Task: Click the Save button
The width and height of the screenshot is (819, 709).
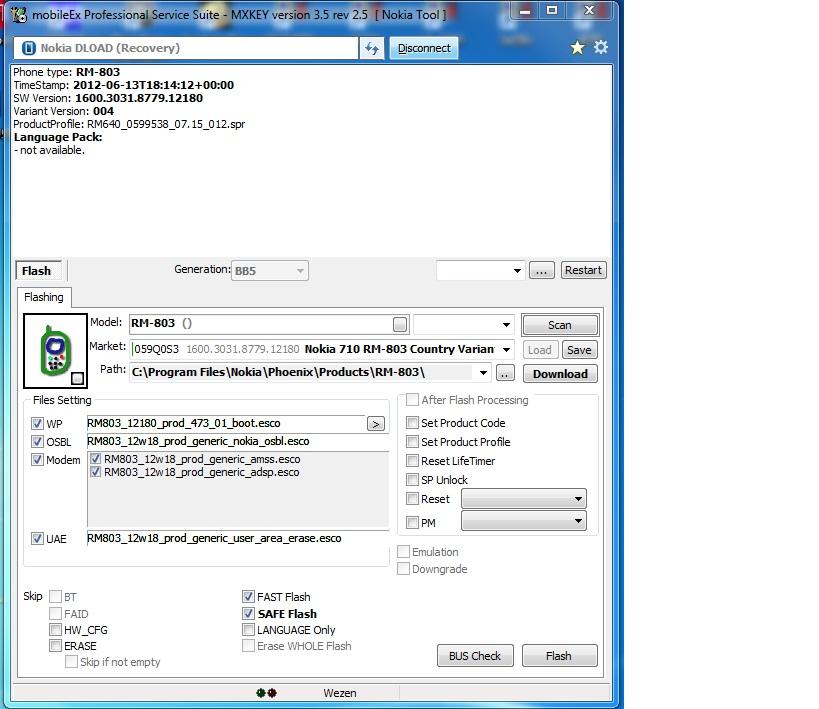Action: coord(579,350)
